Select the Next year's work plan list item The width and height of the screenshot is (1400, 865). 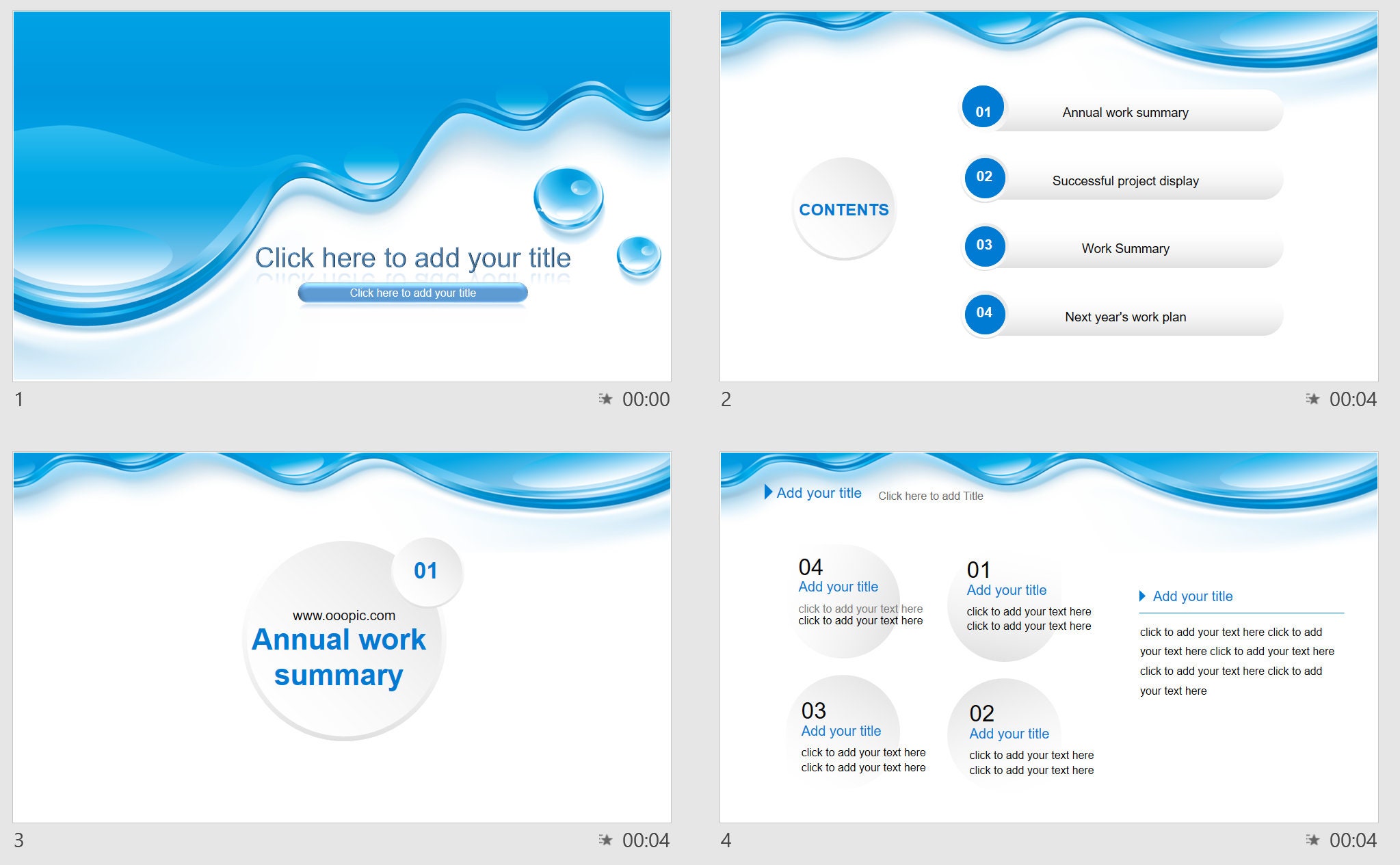(1125, 317)
